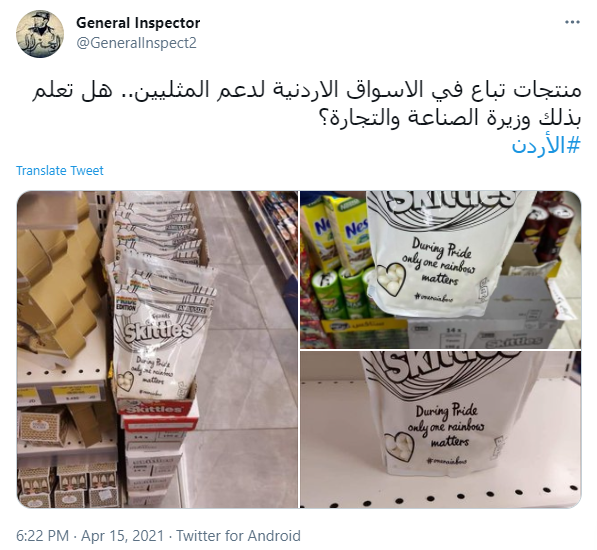This screenshot has height=550, width=597.
Task: Click Translate Tweet
Action: point(59,171)
